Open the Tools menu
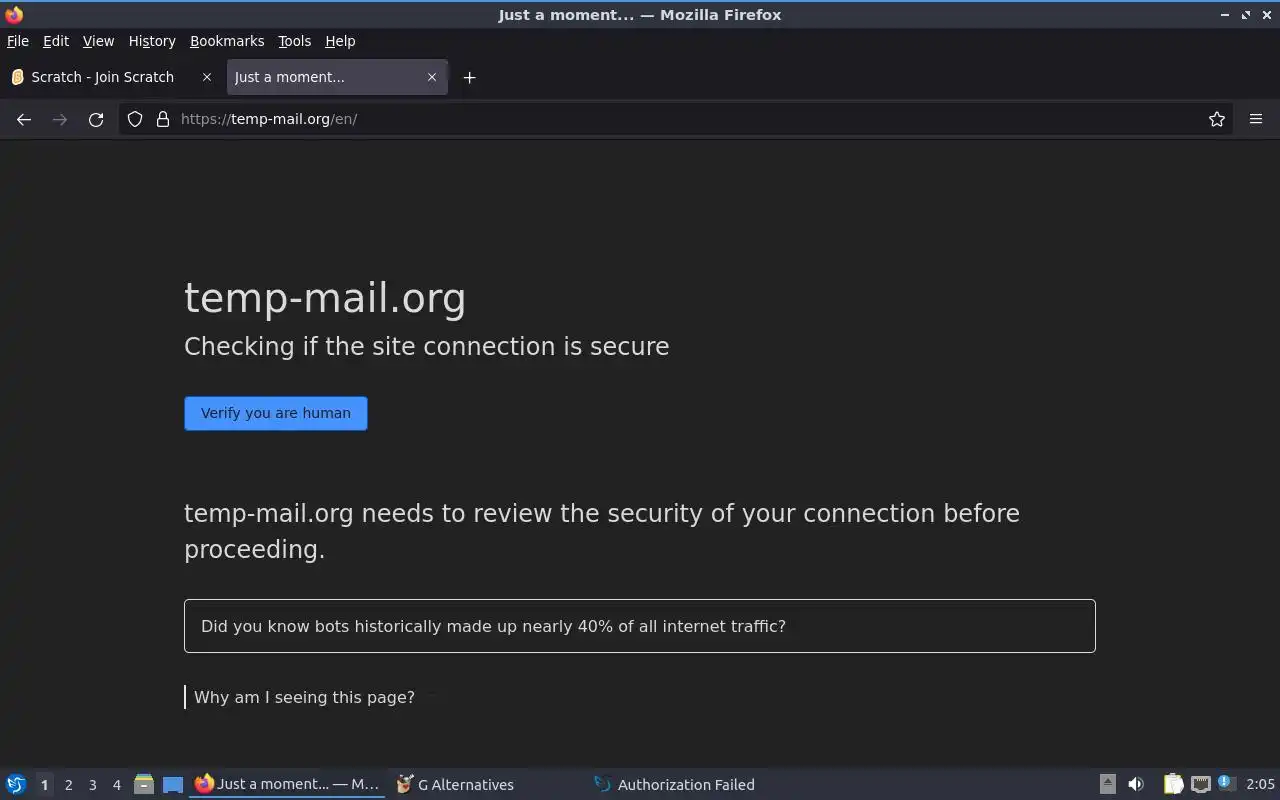 (295, 41)
